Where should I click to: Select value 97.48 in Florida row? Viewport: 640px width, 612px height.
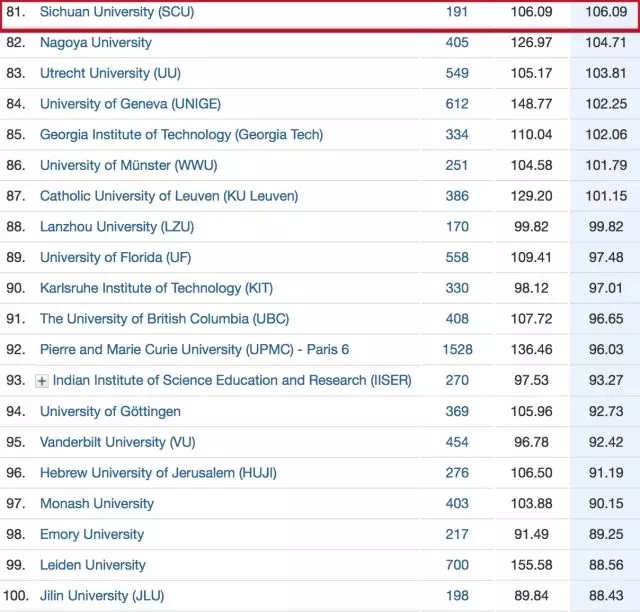pos(606,257)
